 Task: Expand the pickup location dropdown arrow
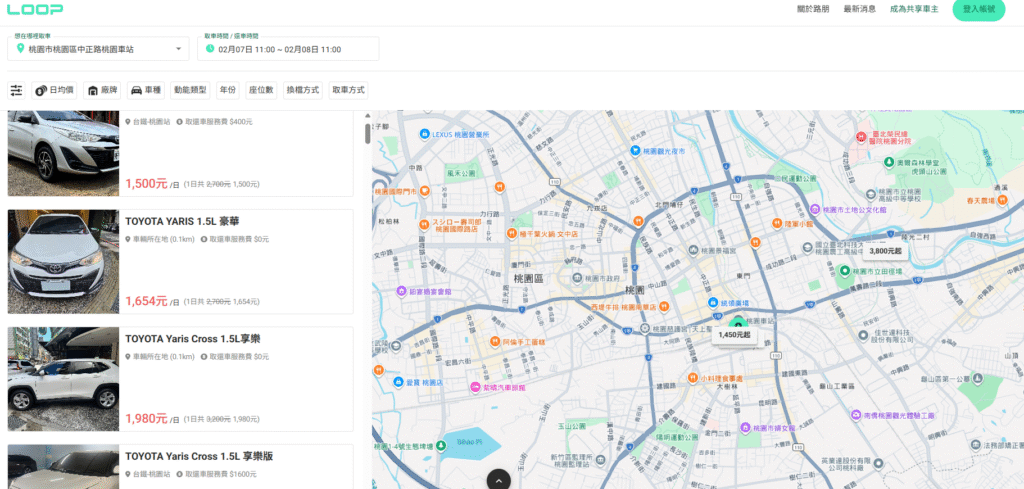pyautogui.click(x=178, y=48)
